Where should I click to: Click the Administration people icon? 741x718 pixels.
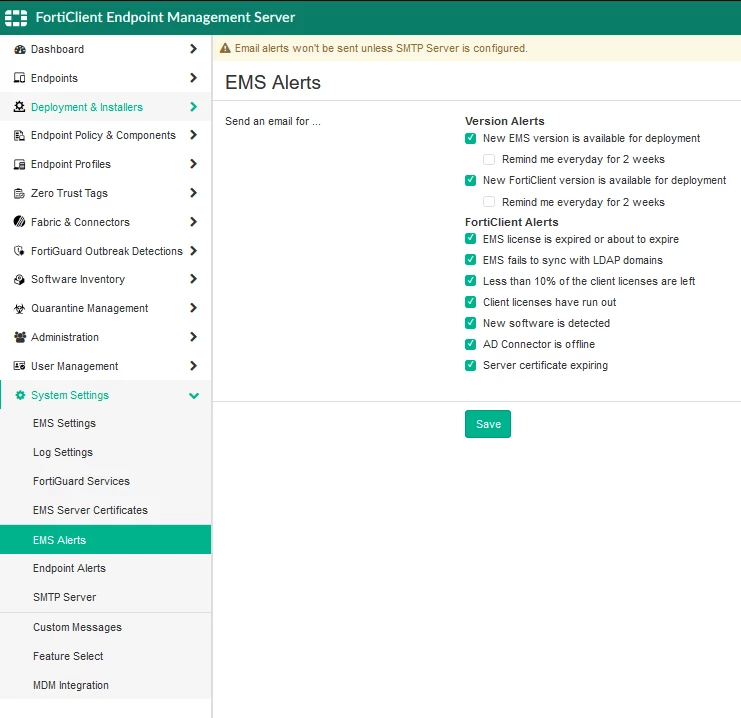coord(19,337)
